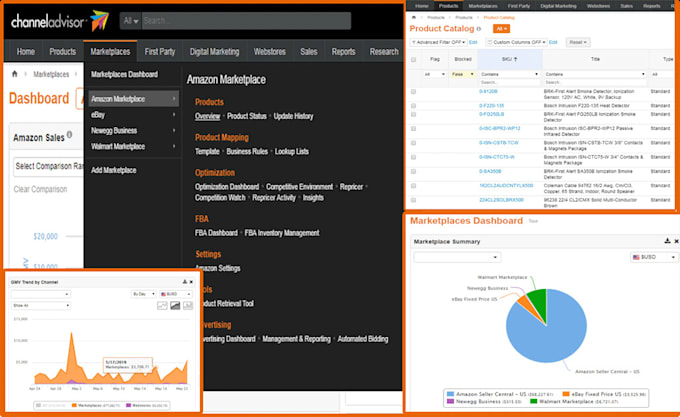The width and height of the screenshot is (680, 417).
Task: Switch the GMV Trend chart to line view
Action: tap(162, 306)
